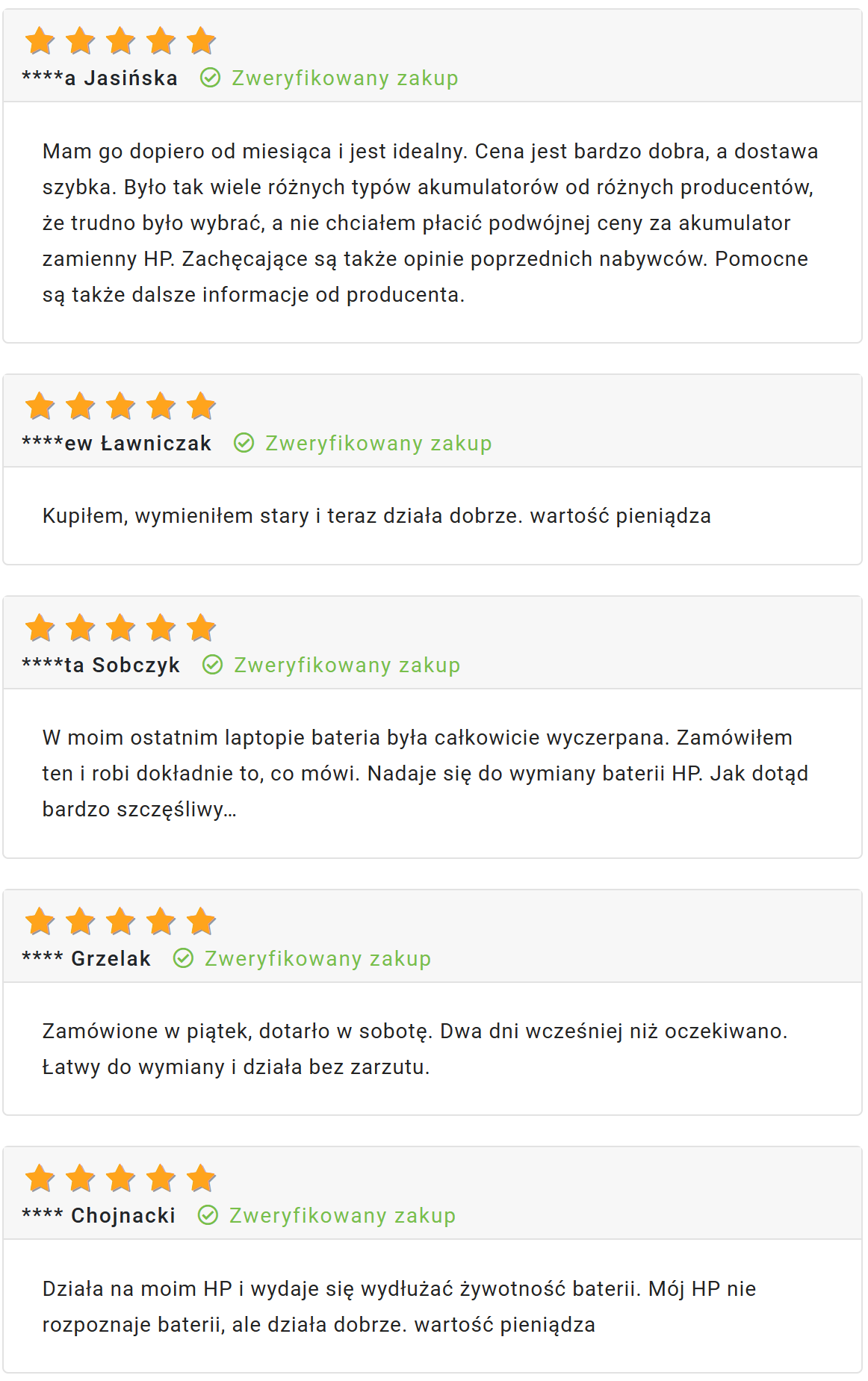
Task: Select 'Zweryfikowany zakup' next to Ławniczak
Action: tap(379, 444)
